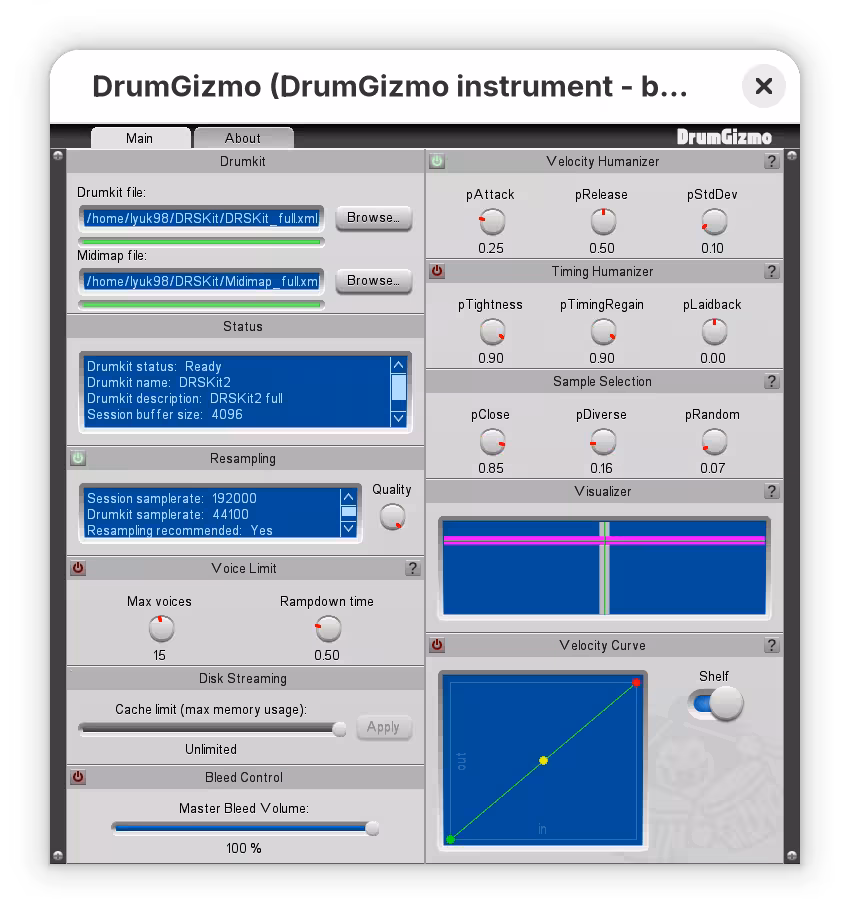Screen dimensions: 850x914
Task: Open the Visualizer help icon
Action: [x=771, y=491]
